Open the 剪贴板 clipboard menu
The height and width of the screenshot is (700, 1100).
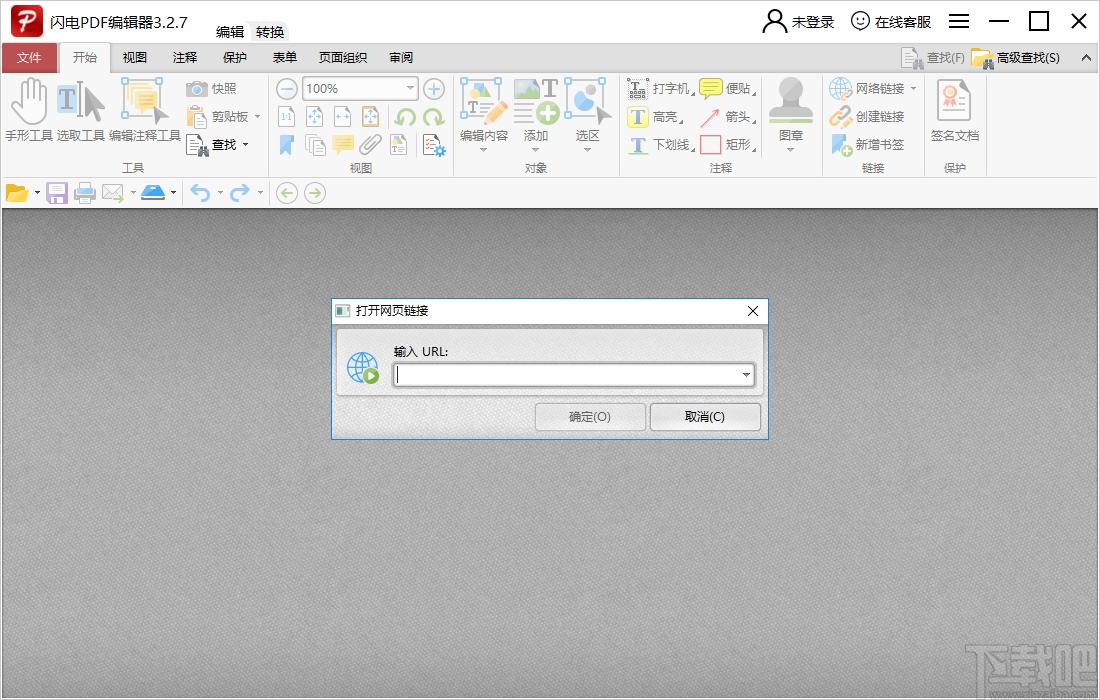224,116
